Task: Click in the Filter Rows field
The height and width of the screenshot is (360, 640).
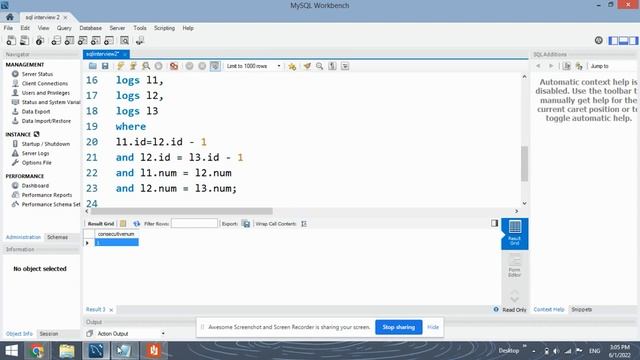Action: pyautogui.click(x=194, y=223)
